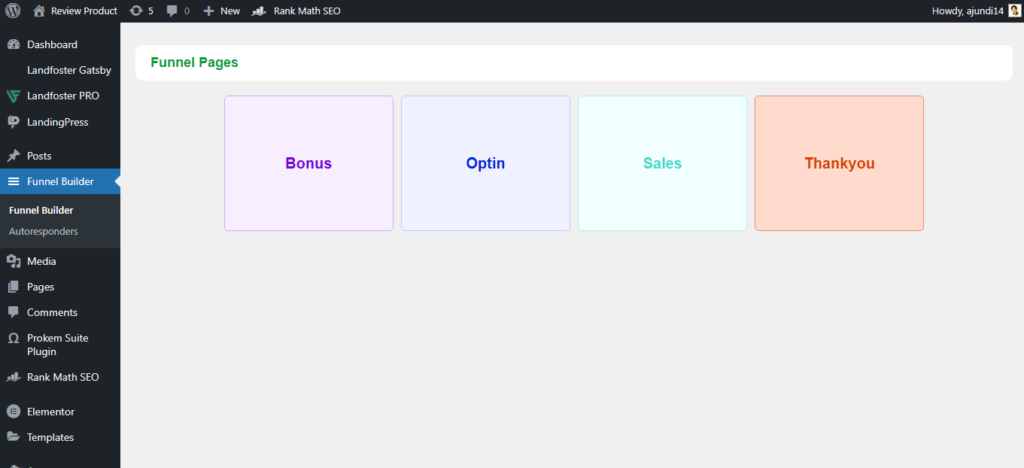The image size is (1024, 468).
Task: Open the Sales funnel page card
Action: point(662,163)
